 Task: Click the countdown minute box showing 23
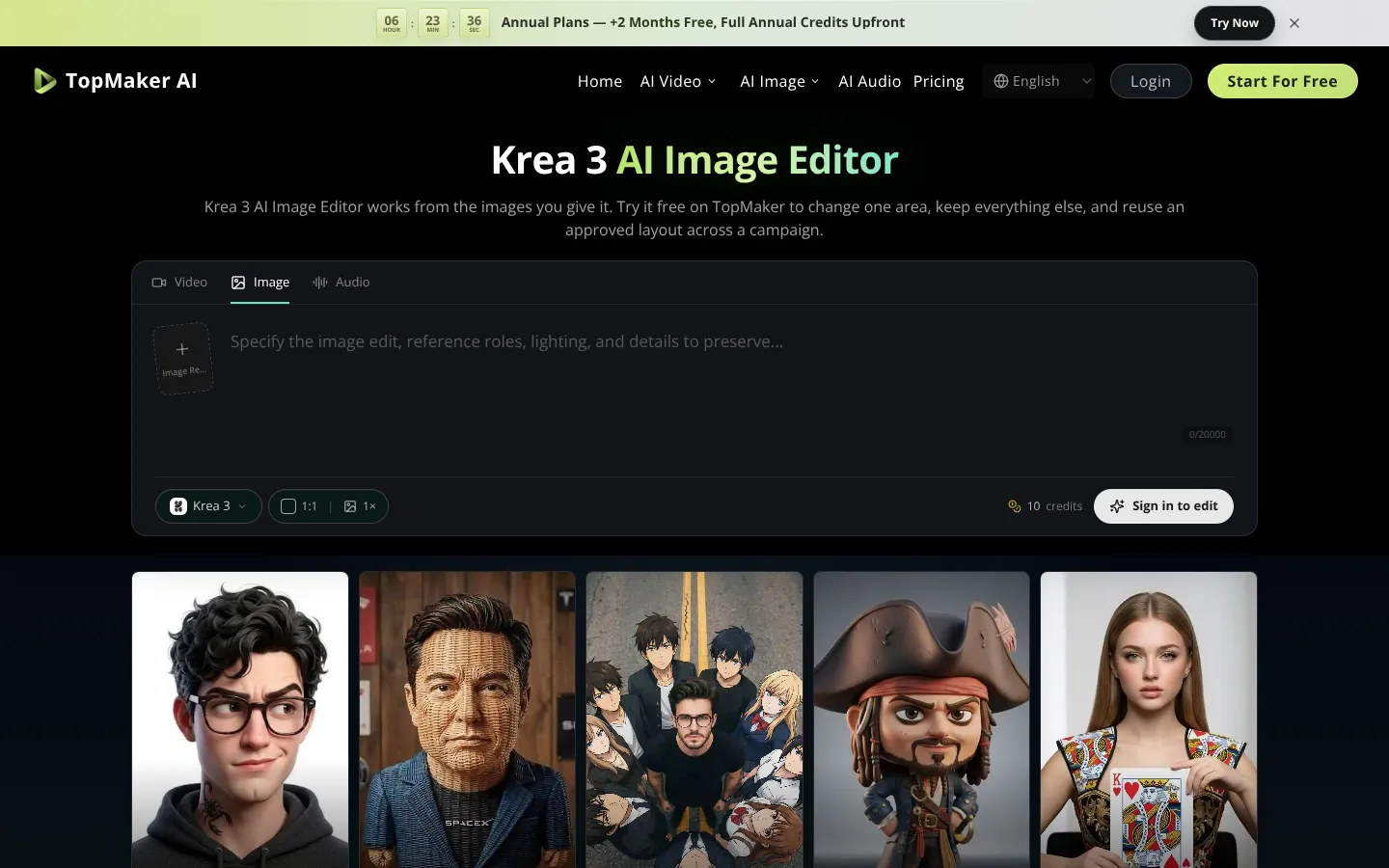433,23
